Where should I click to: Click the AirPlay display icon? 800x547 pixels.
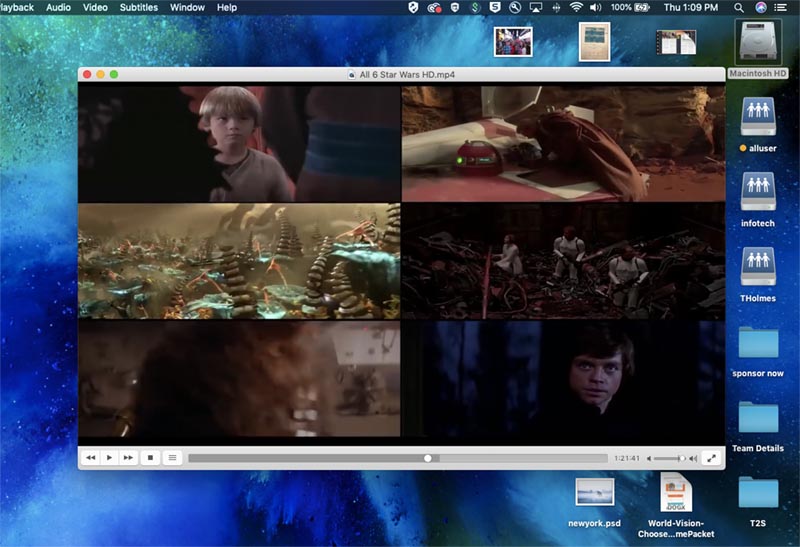point(536,8)
